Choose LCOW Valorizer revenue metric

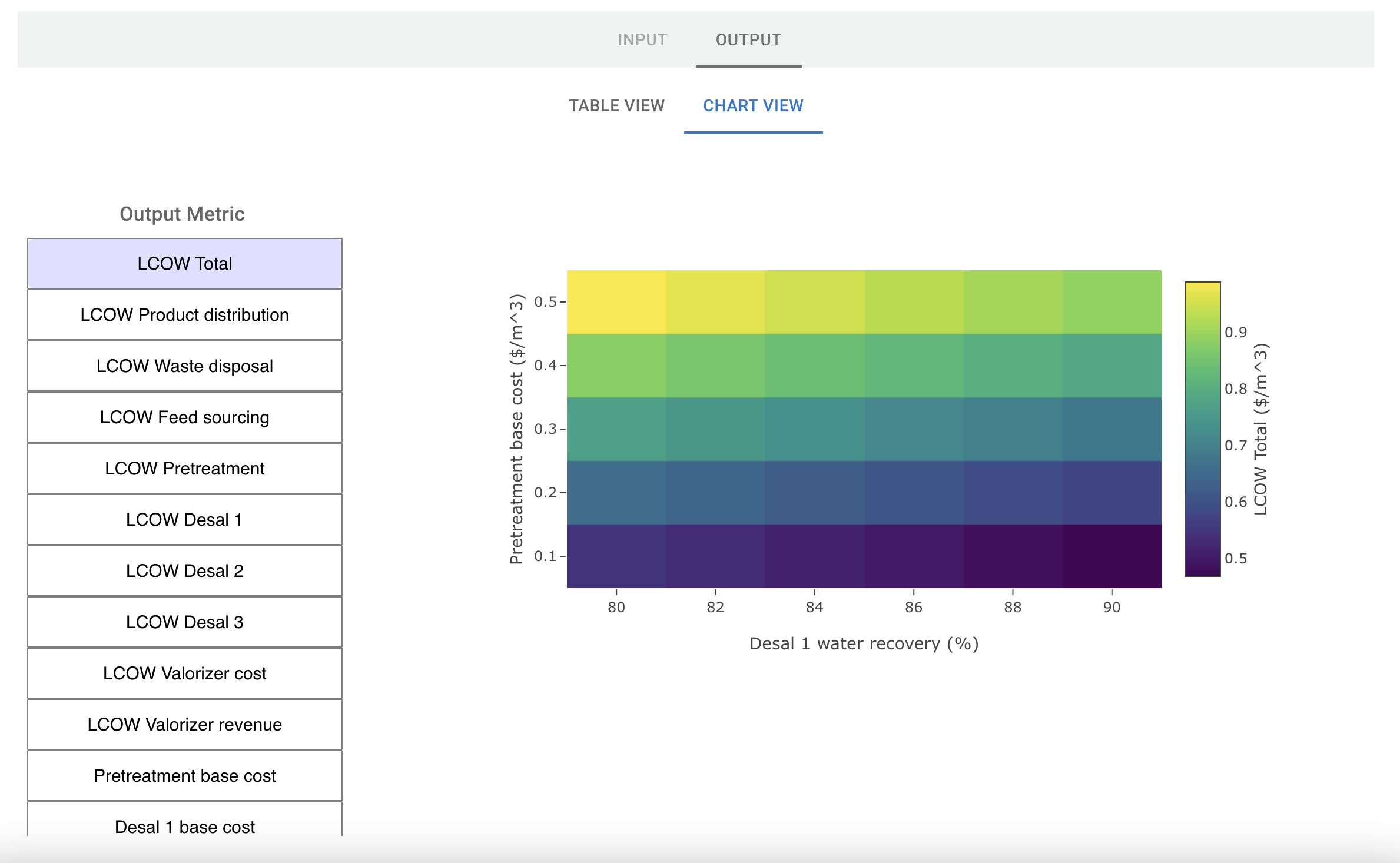[x=185, y=725]
